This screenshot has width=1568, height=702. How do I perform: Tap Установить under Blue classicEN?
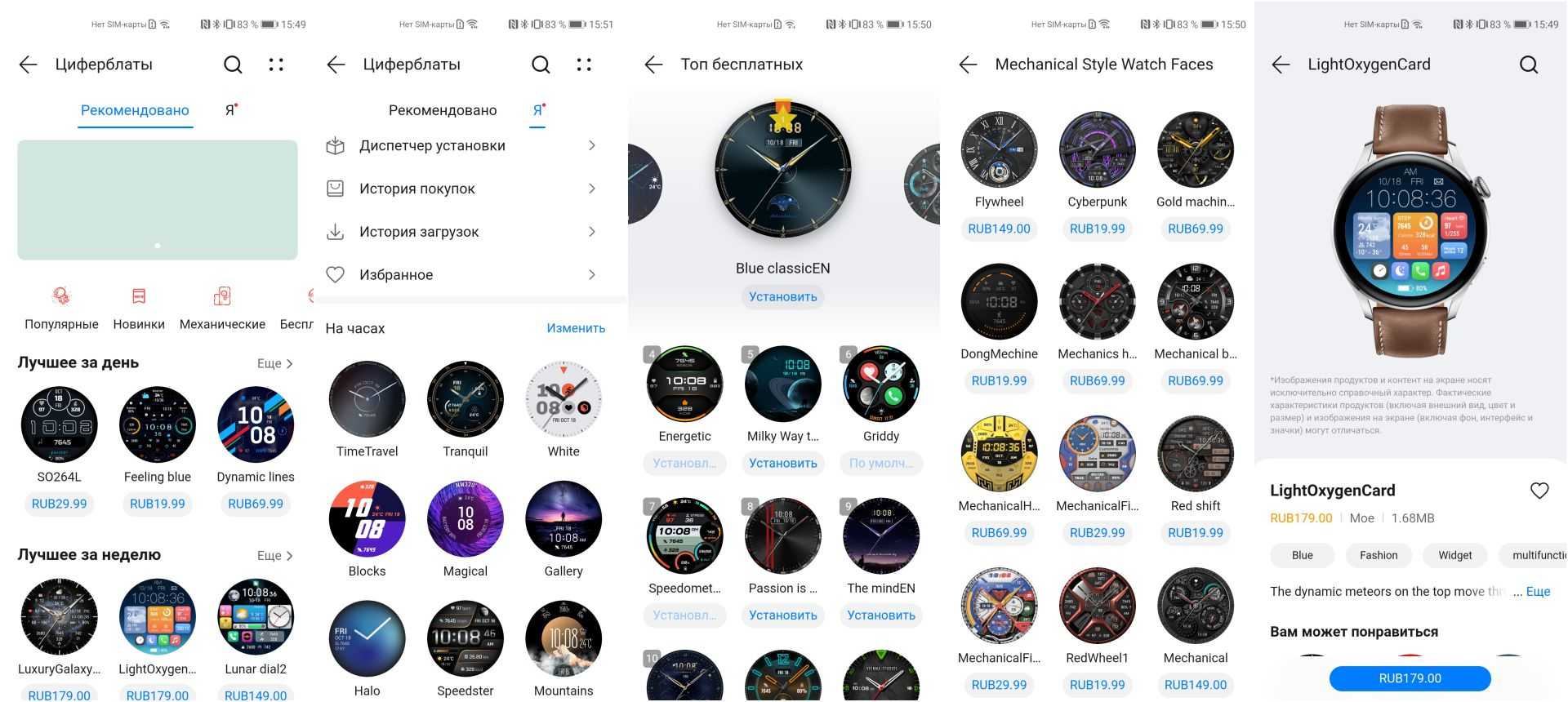(783, 297)
